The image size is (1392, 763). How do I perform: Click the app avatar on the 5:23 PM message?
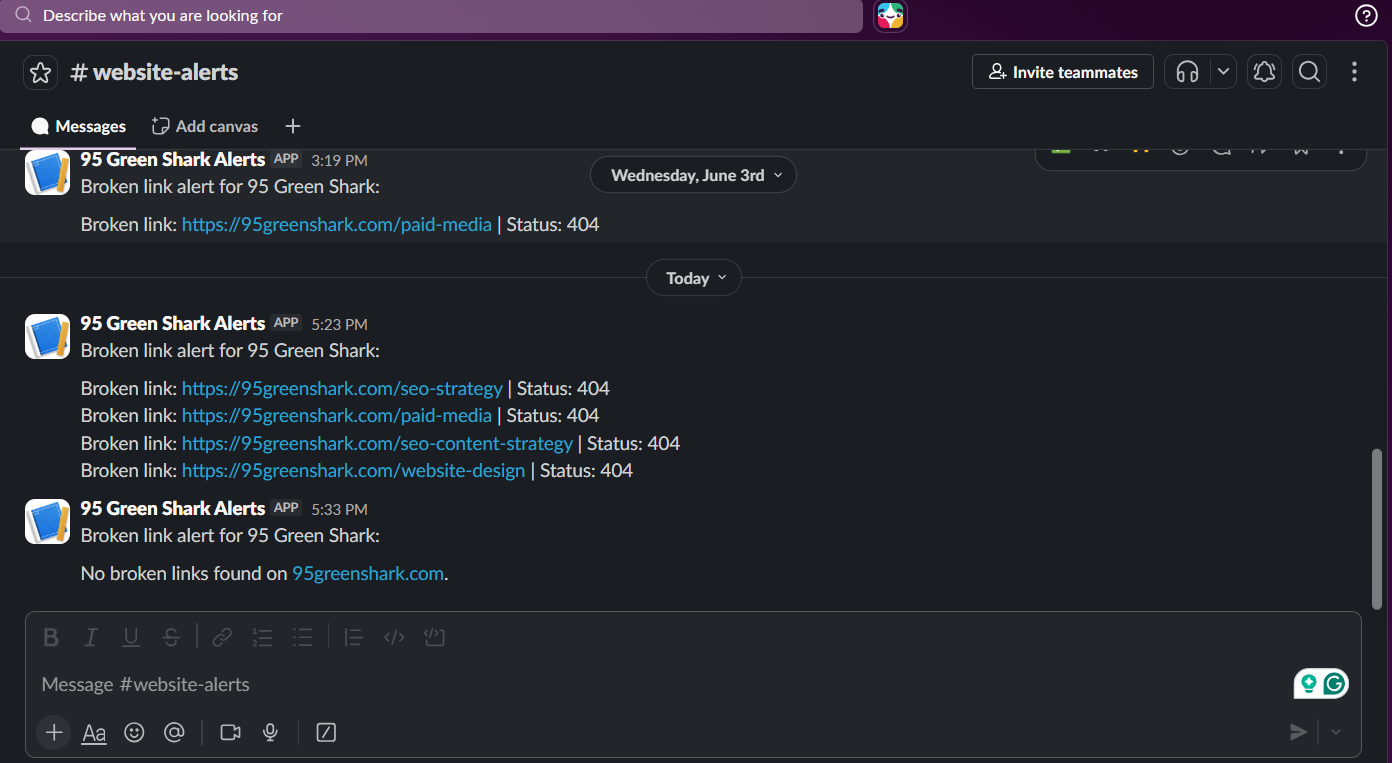tap(47, 336)
